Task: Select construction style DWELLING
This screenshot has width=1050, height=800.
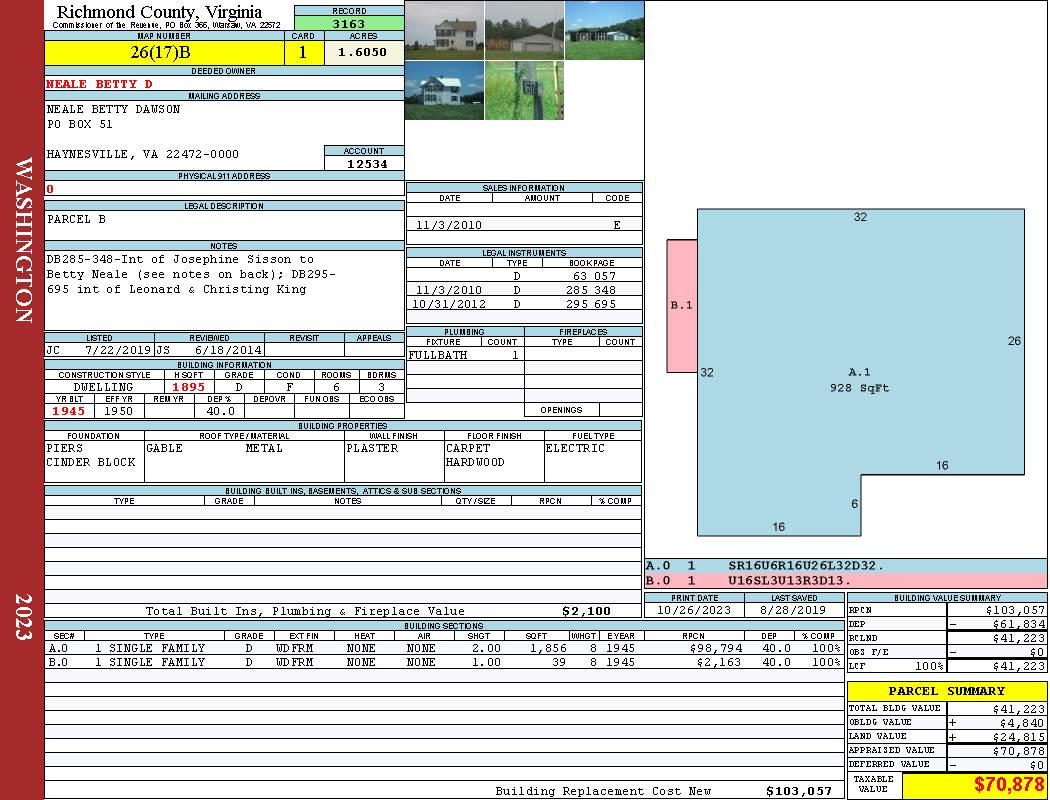Action: [103, 387]
